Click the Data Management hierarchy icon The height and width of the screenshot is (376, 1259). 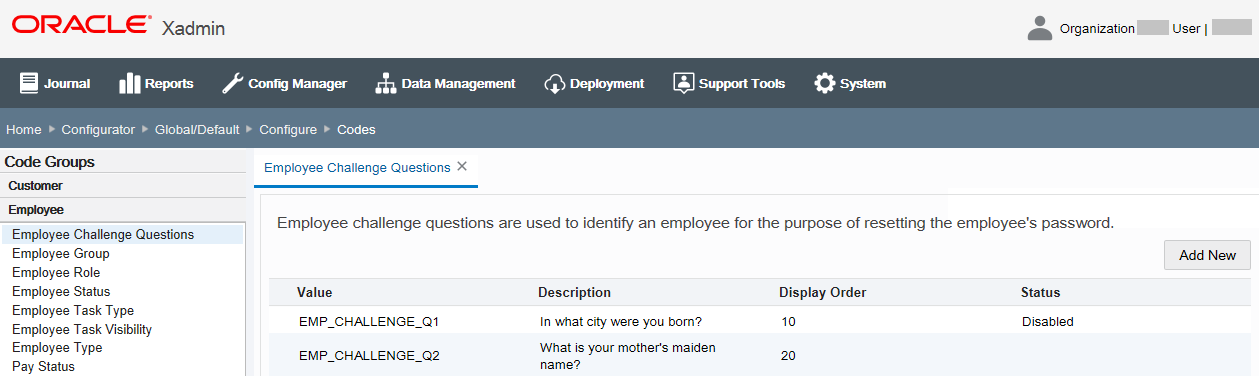(x=386, y=83)
